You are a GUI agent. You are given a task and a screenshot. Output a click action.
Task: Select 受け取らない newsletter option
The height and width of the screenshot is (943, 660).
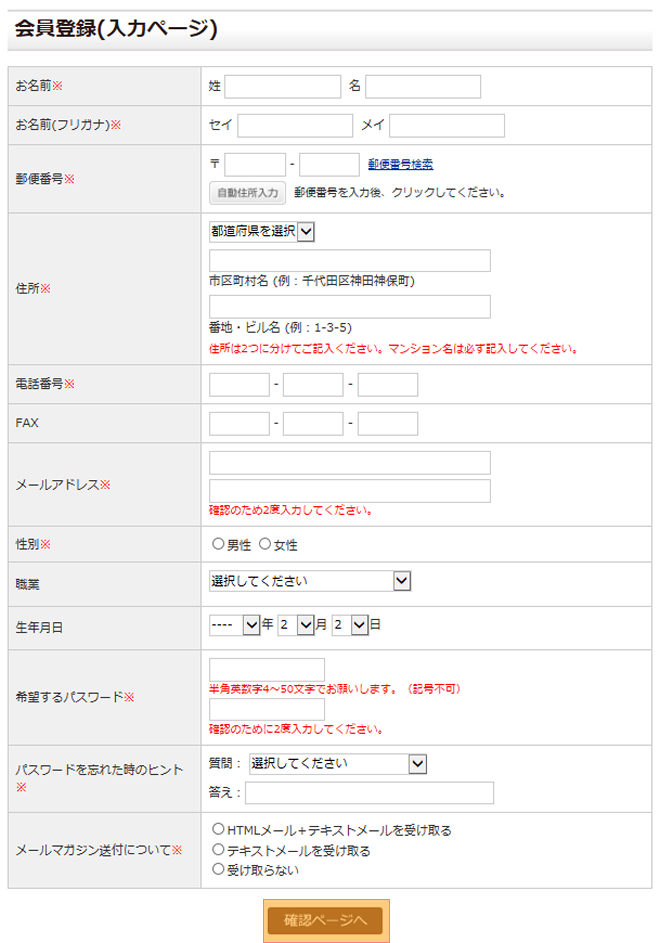point(218,869)
